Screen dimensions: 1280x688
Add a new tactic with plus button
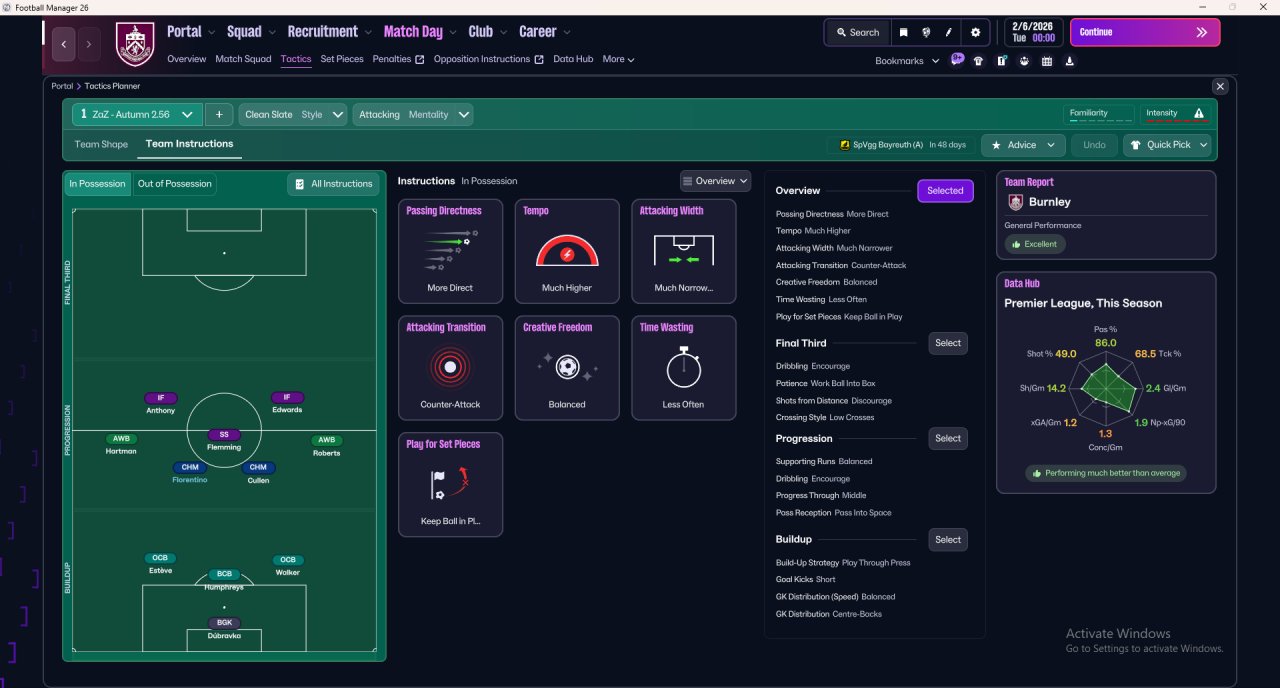click(x=219, y=114)
